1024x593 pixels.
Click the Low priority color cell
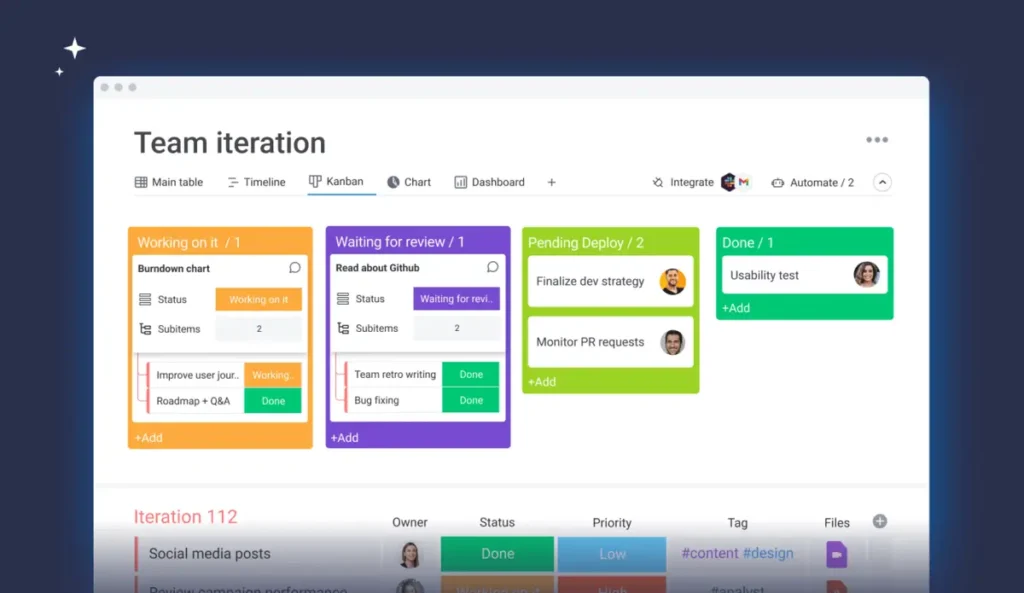point(611,553)
